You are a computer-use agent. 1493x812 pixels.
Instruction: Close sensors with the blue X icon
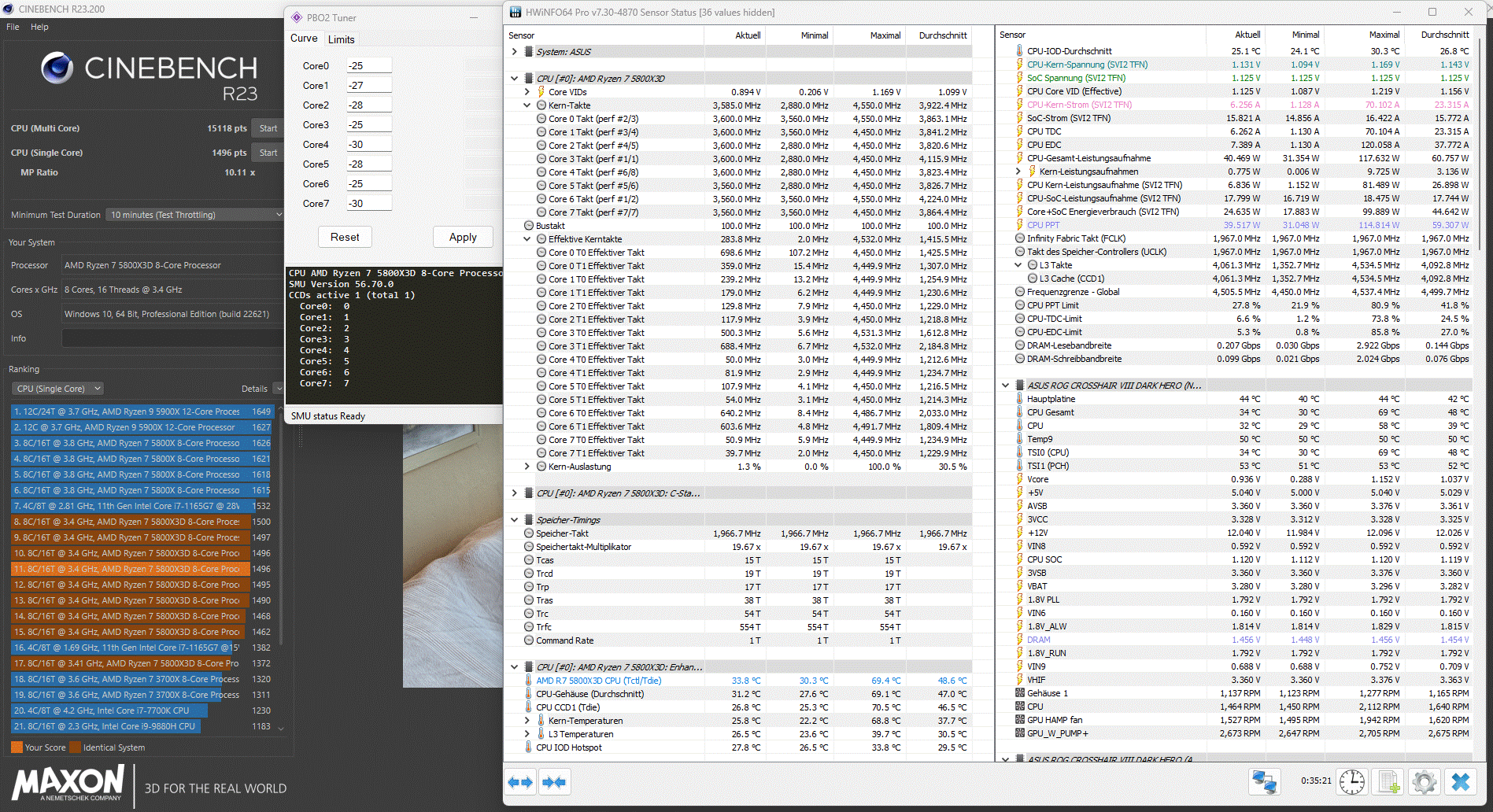[x=1461, y=782]
